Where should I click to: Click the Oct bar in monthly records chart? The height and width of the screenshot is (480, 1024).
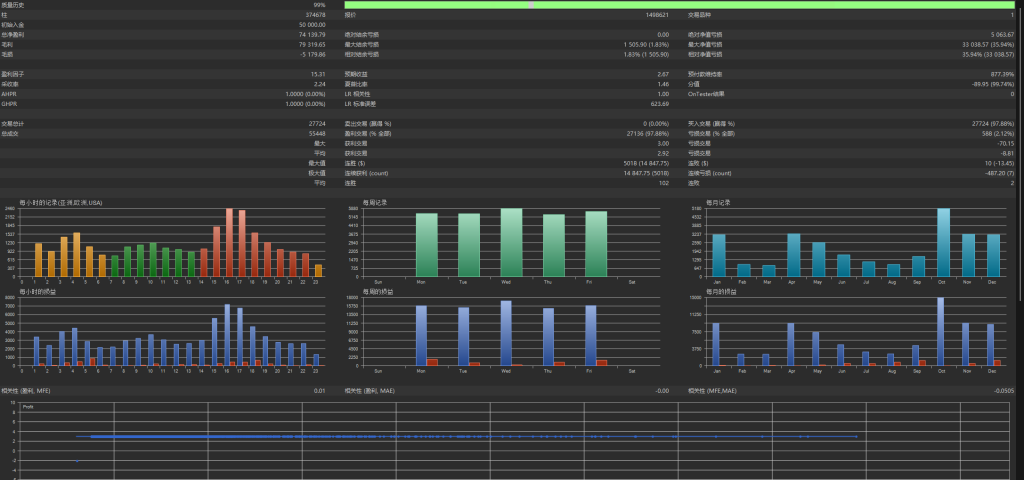[942, 242]
